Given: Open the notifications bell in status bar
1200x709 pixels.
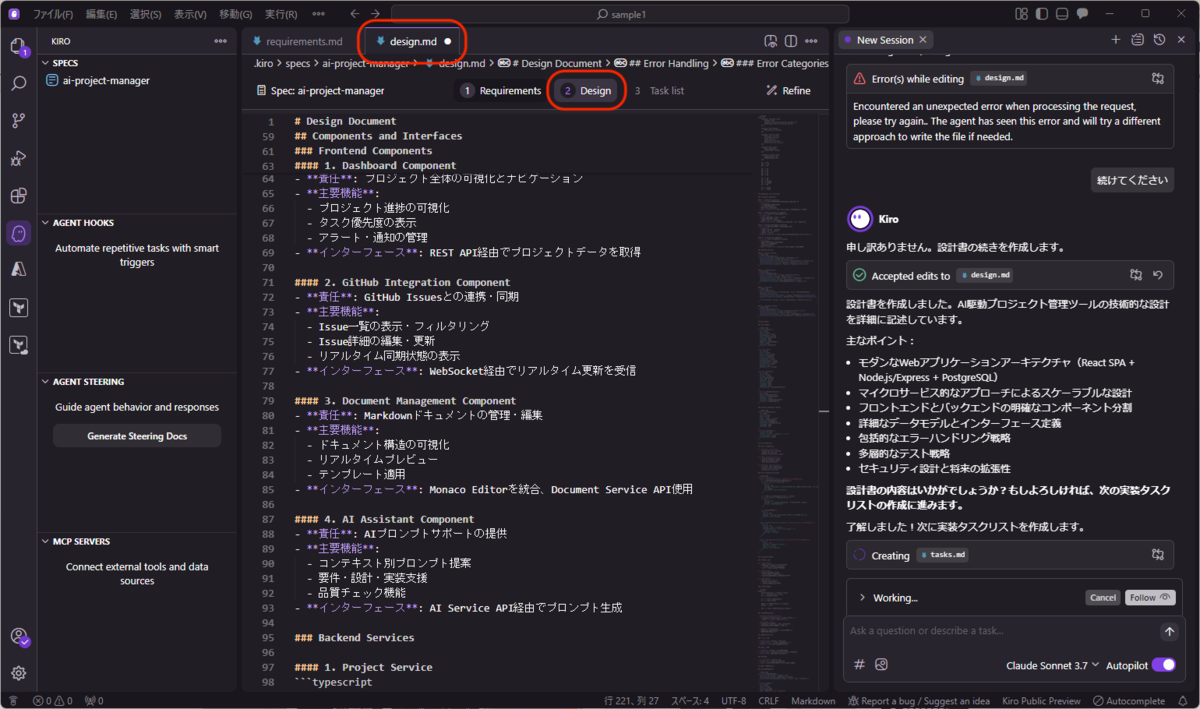Looking at the screenshot, I should pyautogui.click(x=1184, y=700).
